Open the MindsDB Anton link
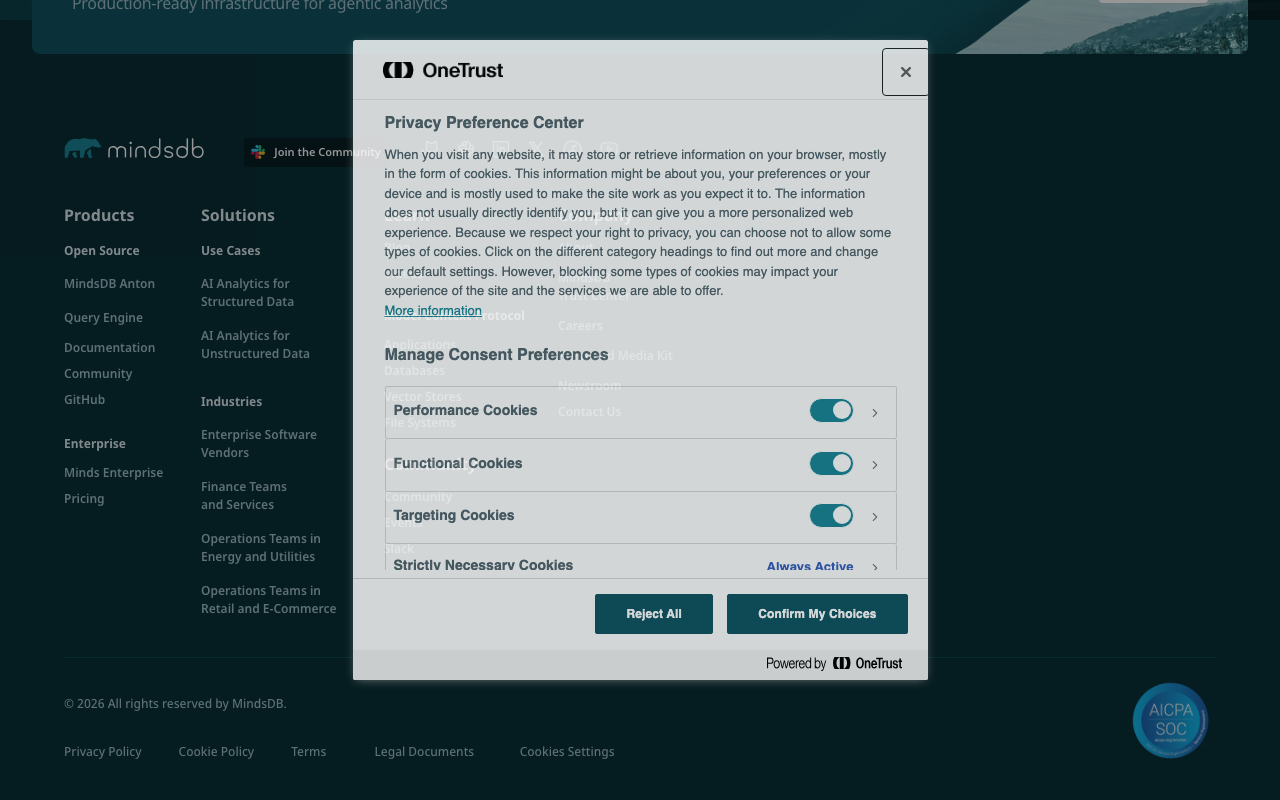This screenshot has height=800, width=1280. tap(109, 284)
